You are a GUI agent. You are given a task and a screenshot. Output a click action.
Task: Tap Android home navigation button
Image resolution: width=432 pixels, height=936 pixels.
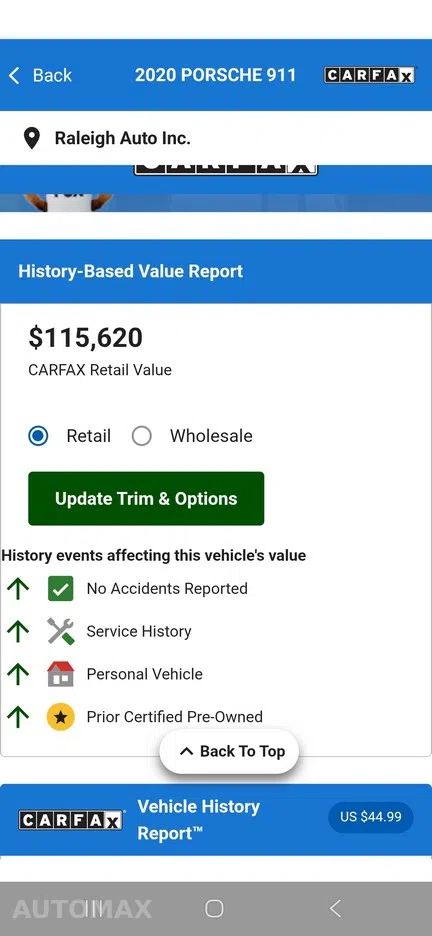(214, 909)
